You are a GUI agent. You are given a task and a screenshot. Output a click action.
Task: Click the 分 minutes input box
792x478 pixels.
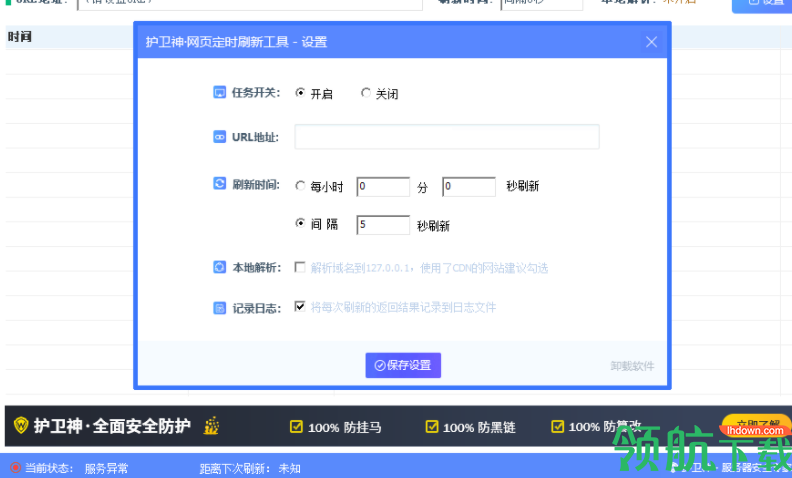[383, 186]
